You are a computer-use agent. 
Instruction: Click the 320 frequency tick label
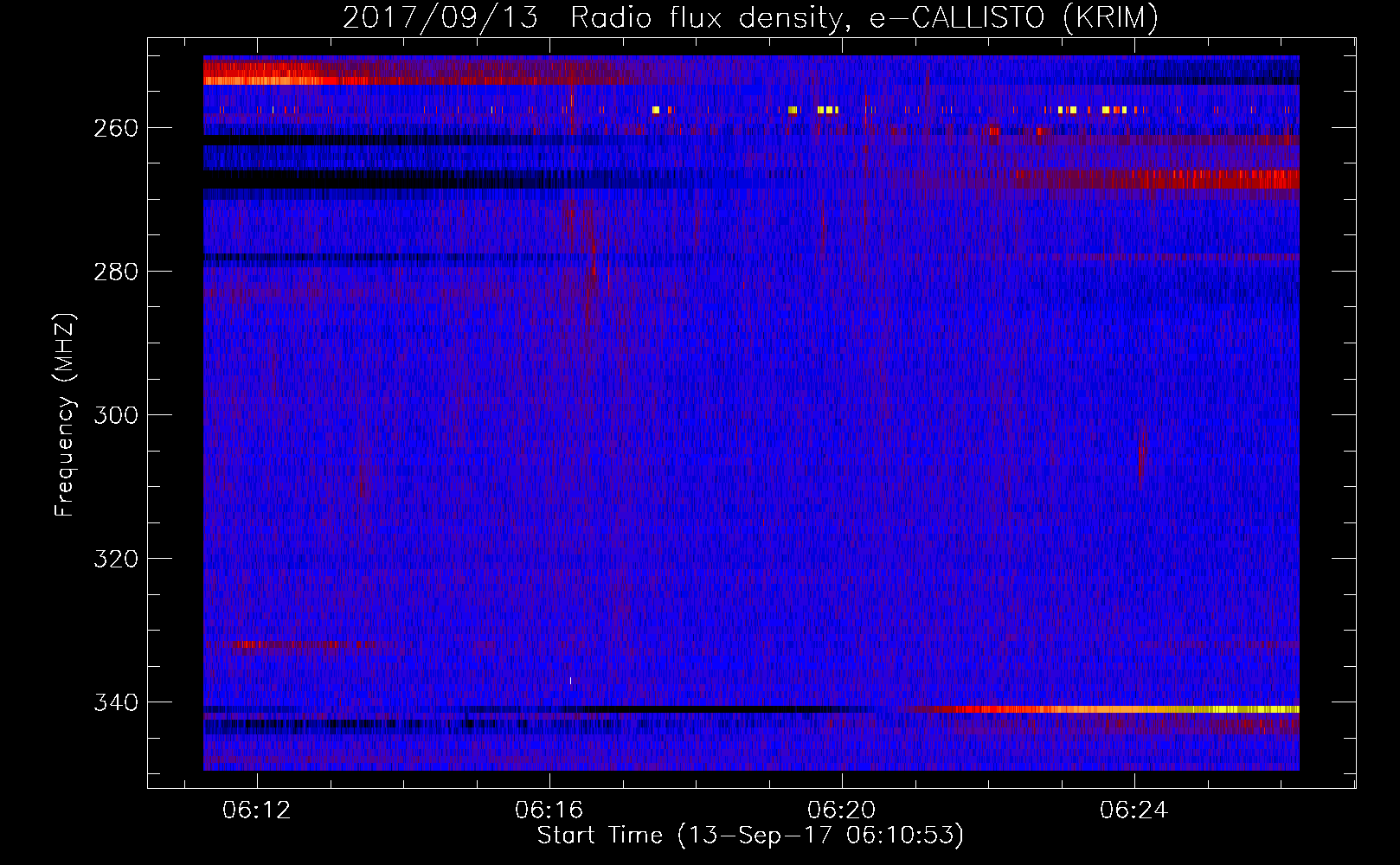117,559
